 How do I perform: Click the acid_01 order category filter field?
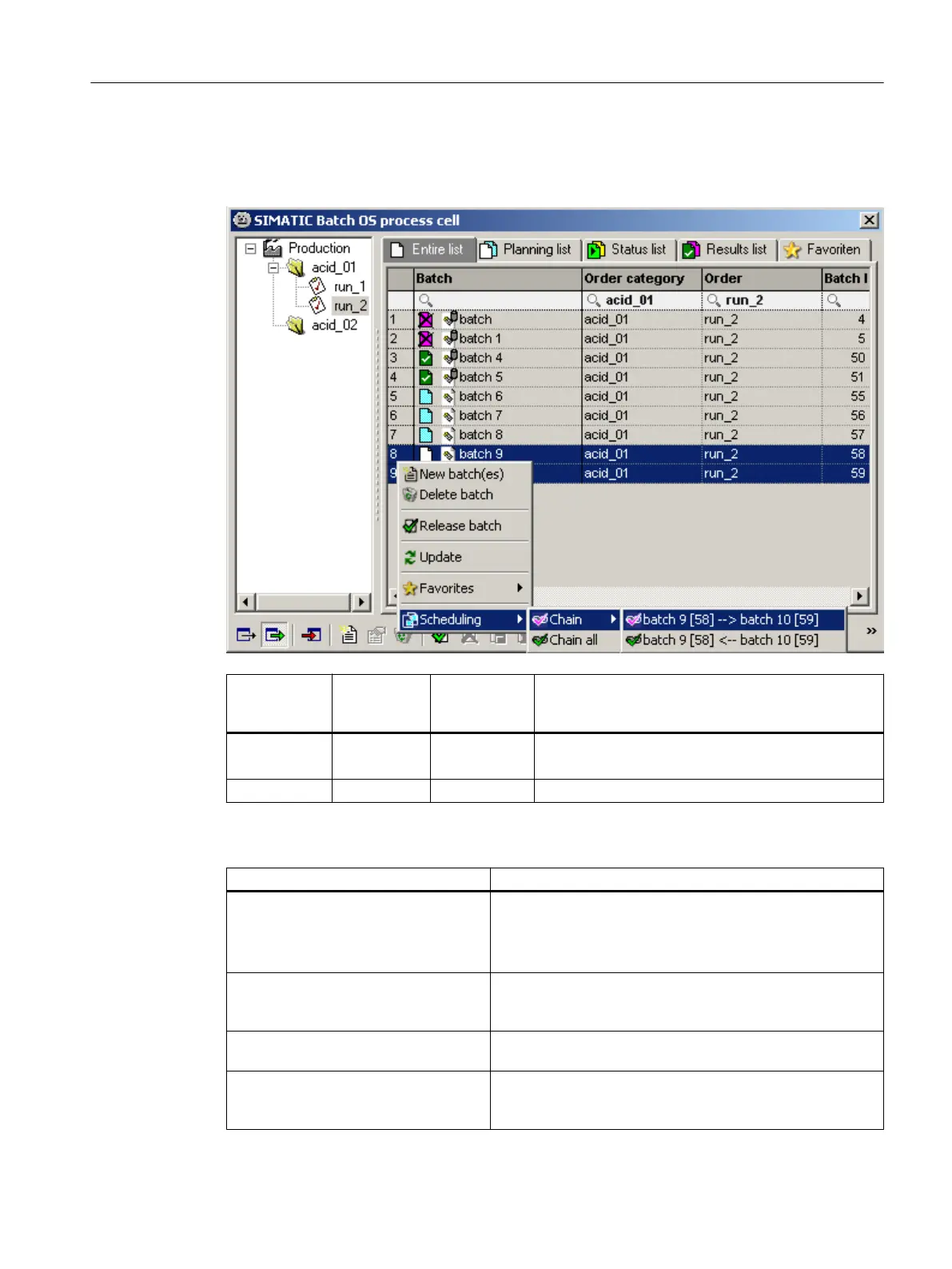[641, 301]
